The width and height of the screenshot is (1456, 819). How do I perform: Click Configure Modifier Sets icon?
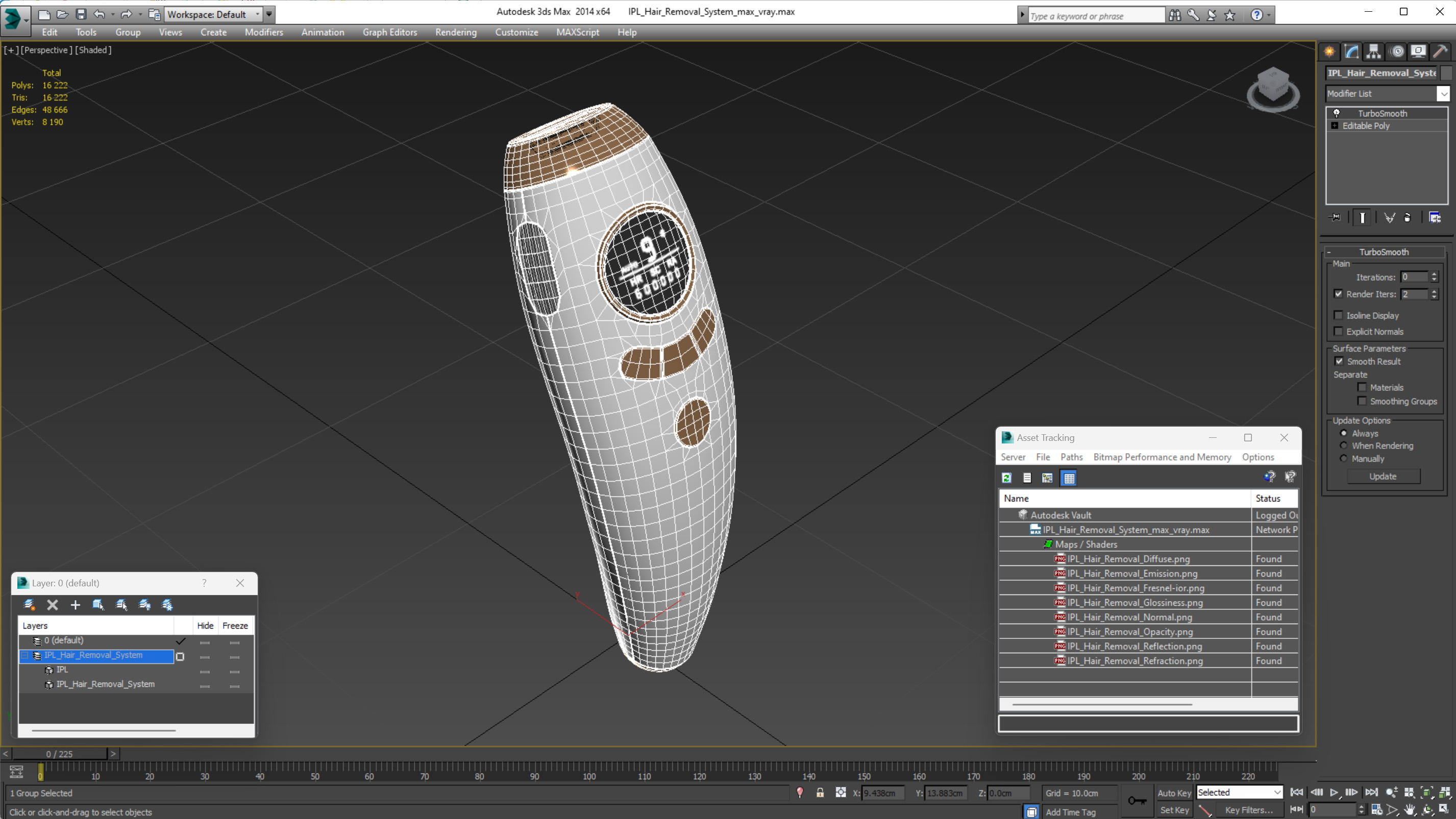click(x=1435, y=217)
